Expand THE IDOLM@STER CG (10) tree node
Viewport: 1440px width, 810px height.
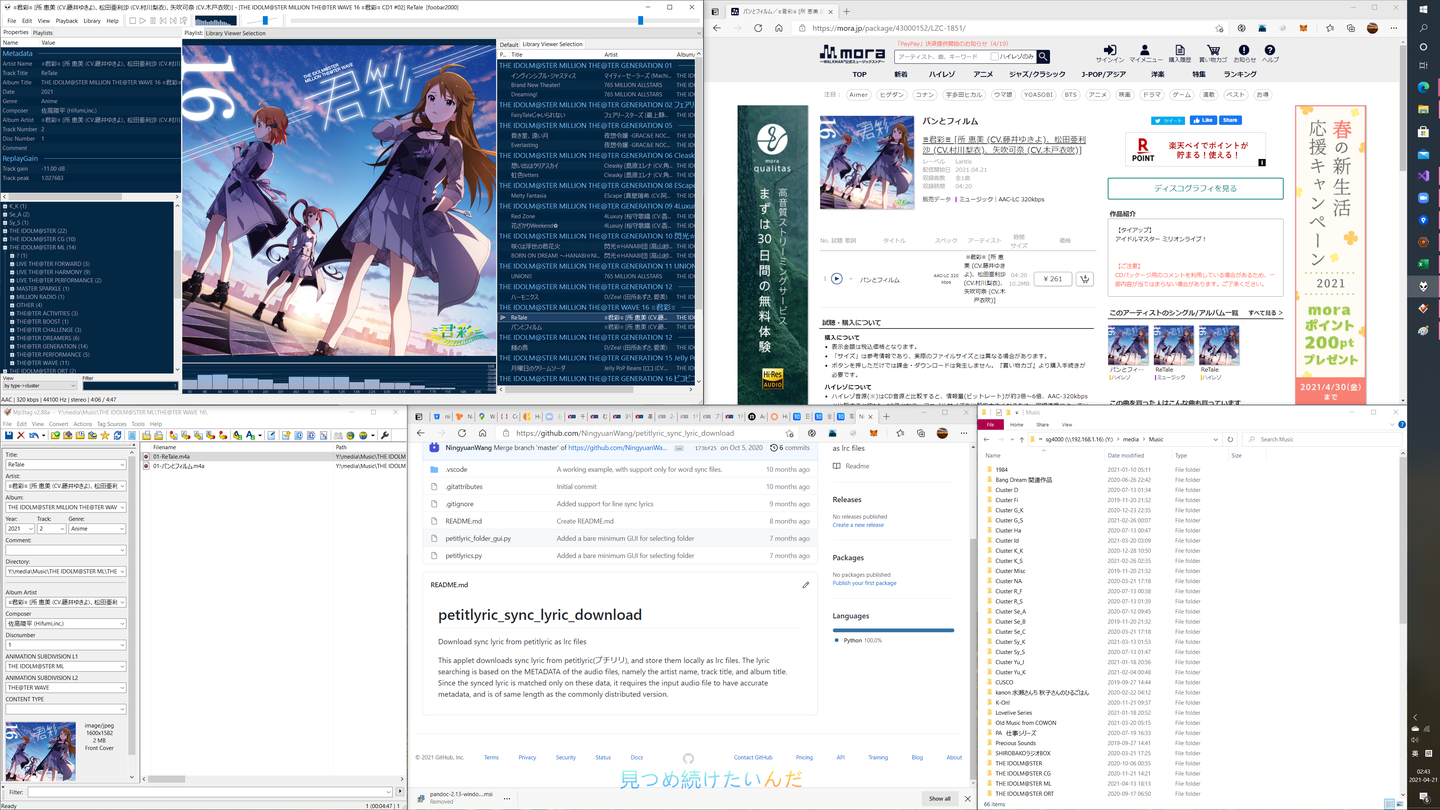point(6,239)
